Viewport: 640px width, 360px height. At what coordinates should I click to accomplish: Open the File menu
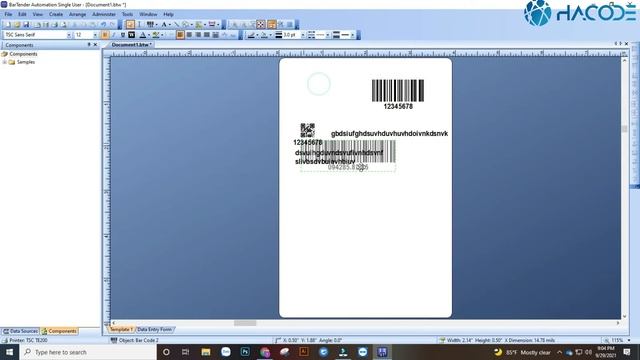pos(8,14)
